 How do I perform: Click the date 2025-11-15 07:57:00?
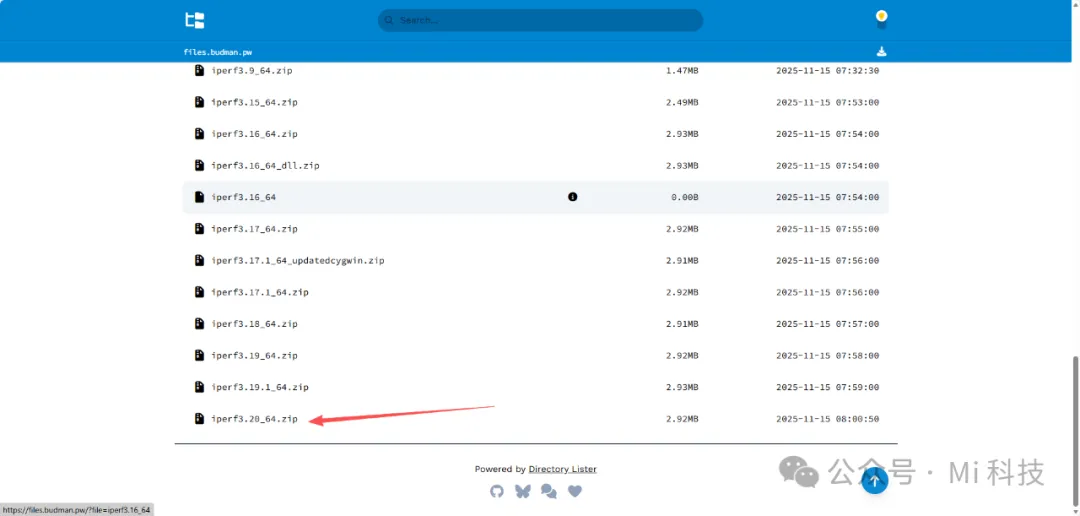(827, 324)
